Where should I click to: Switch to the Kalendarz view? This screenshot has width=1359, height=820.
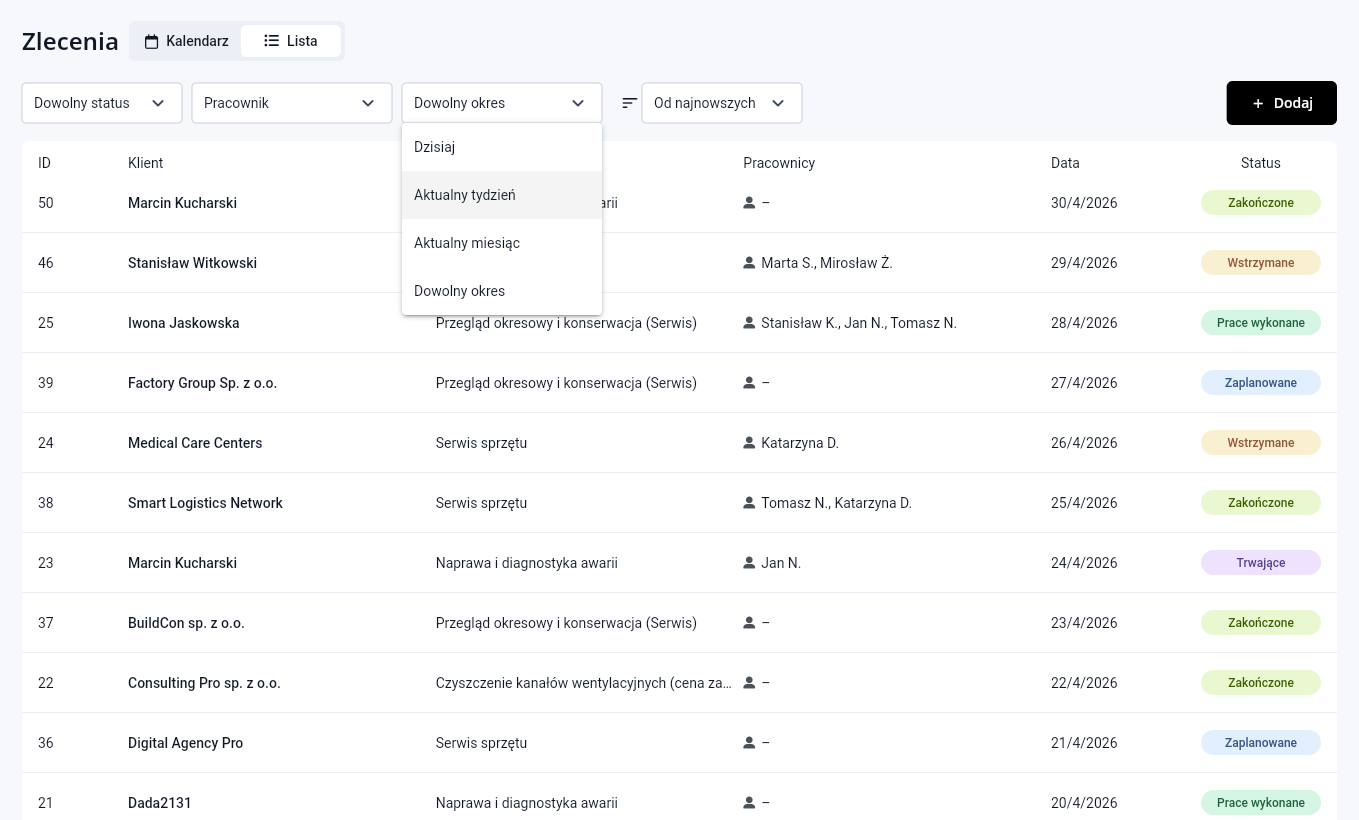point(187,41)
